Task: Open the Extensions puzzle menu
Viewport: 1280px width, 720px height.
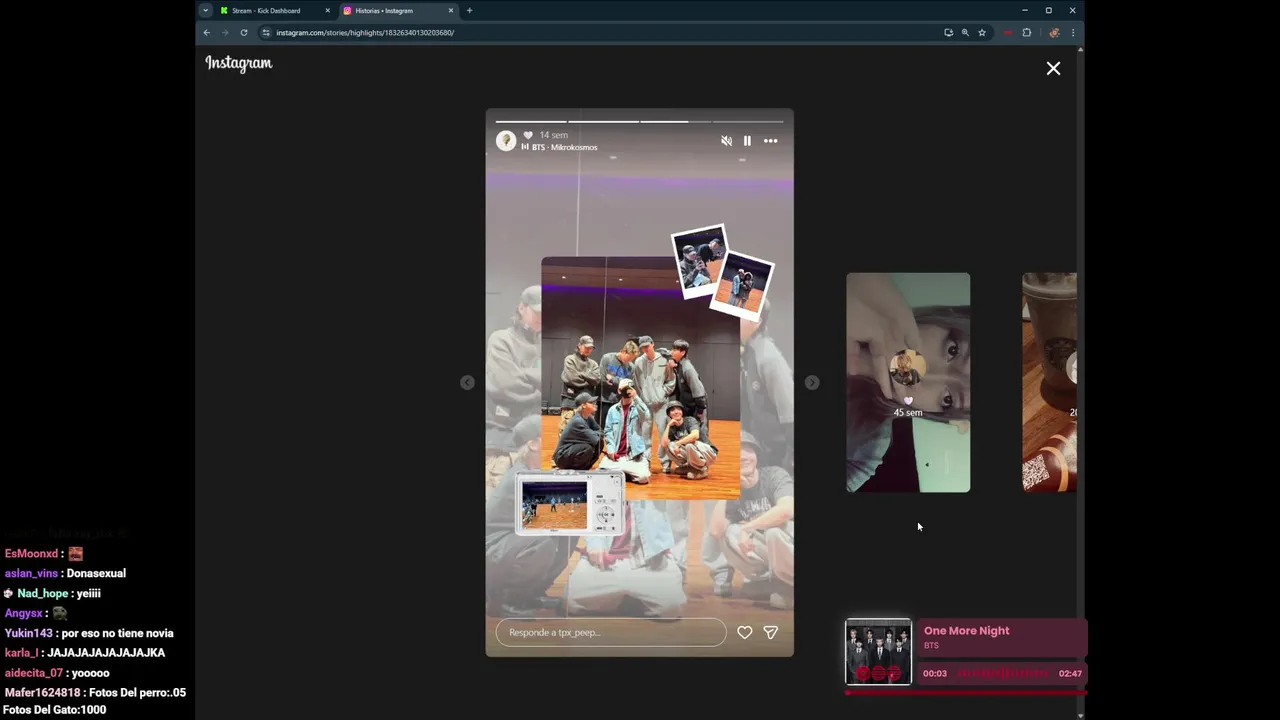Action: pos(1026,33)
